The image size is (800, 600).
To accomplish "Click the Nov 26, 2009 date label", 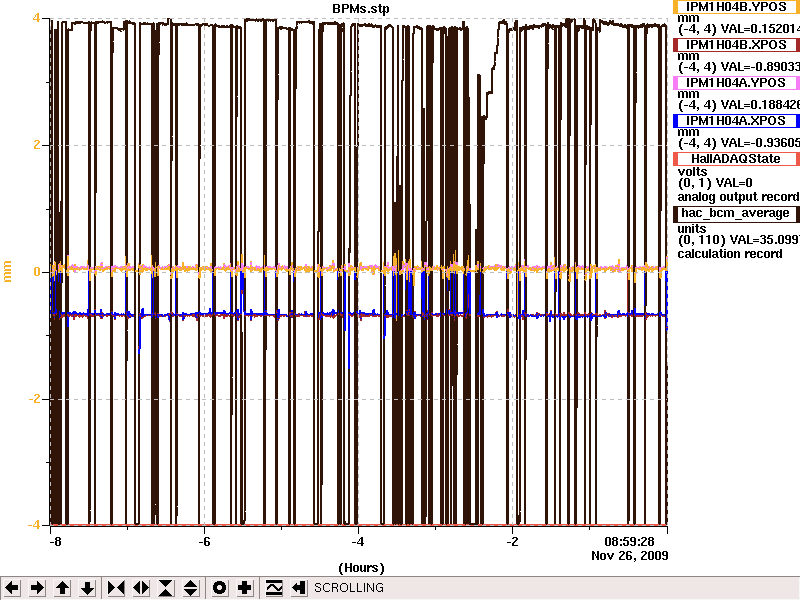I will click(630, 556).
